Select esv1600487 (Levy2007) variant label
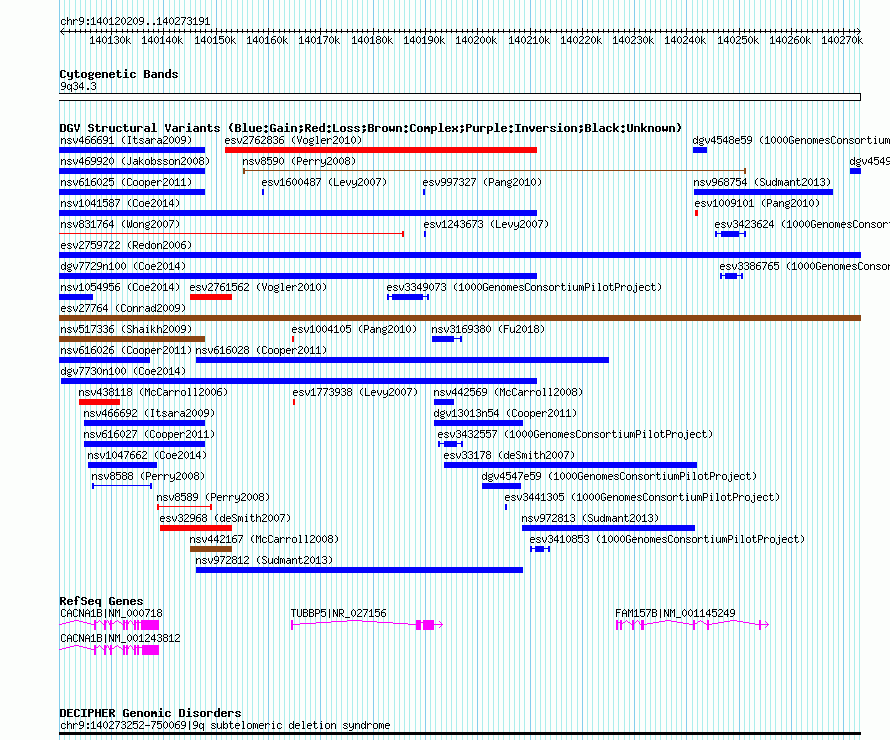The image size is (890, 740). pyautogui.click(x=324, y=182)
